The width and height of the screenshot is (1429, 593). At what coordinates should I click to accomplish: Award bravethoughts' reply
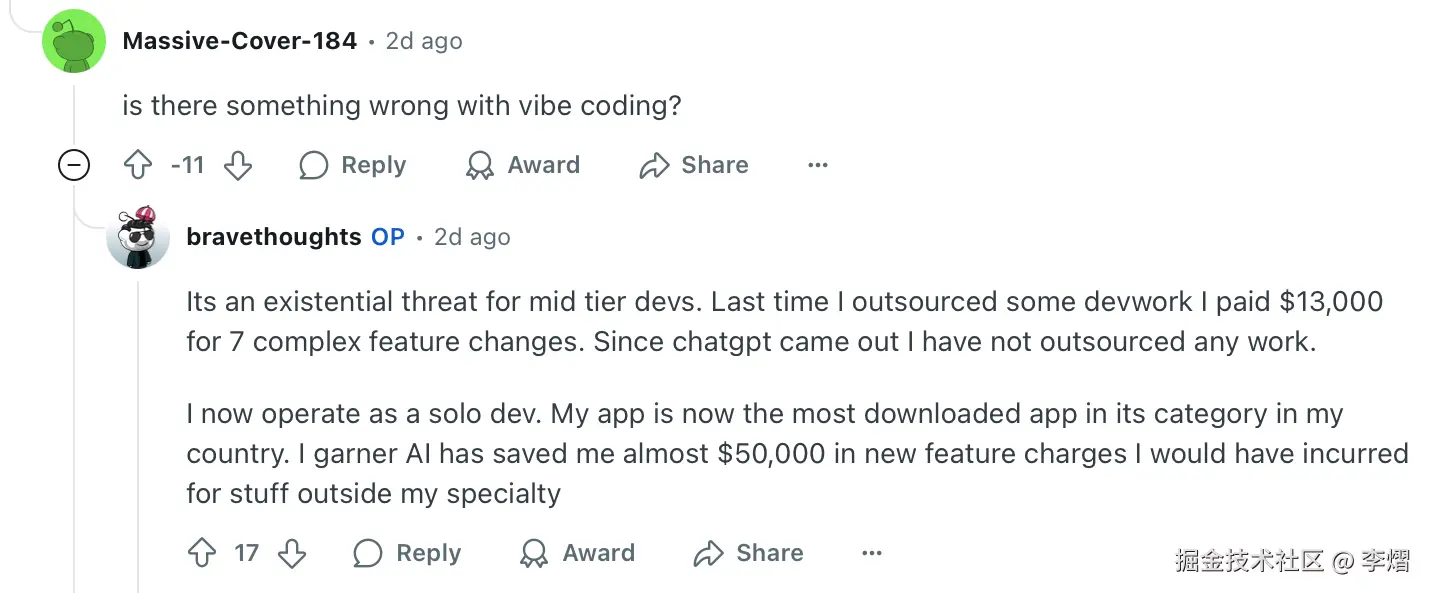578,553
